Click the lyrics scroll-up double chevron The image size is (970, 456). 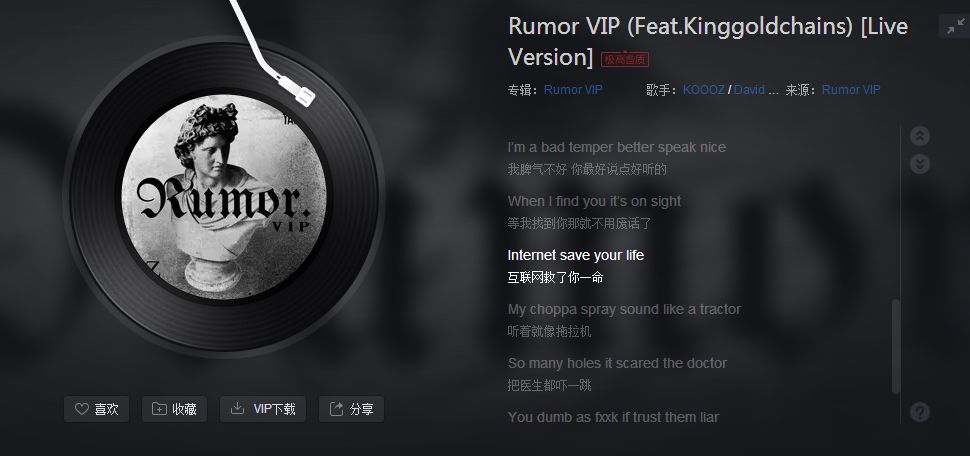(x=920, y=136)
